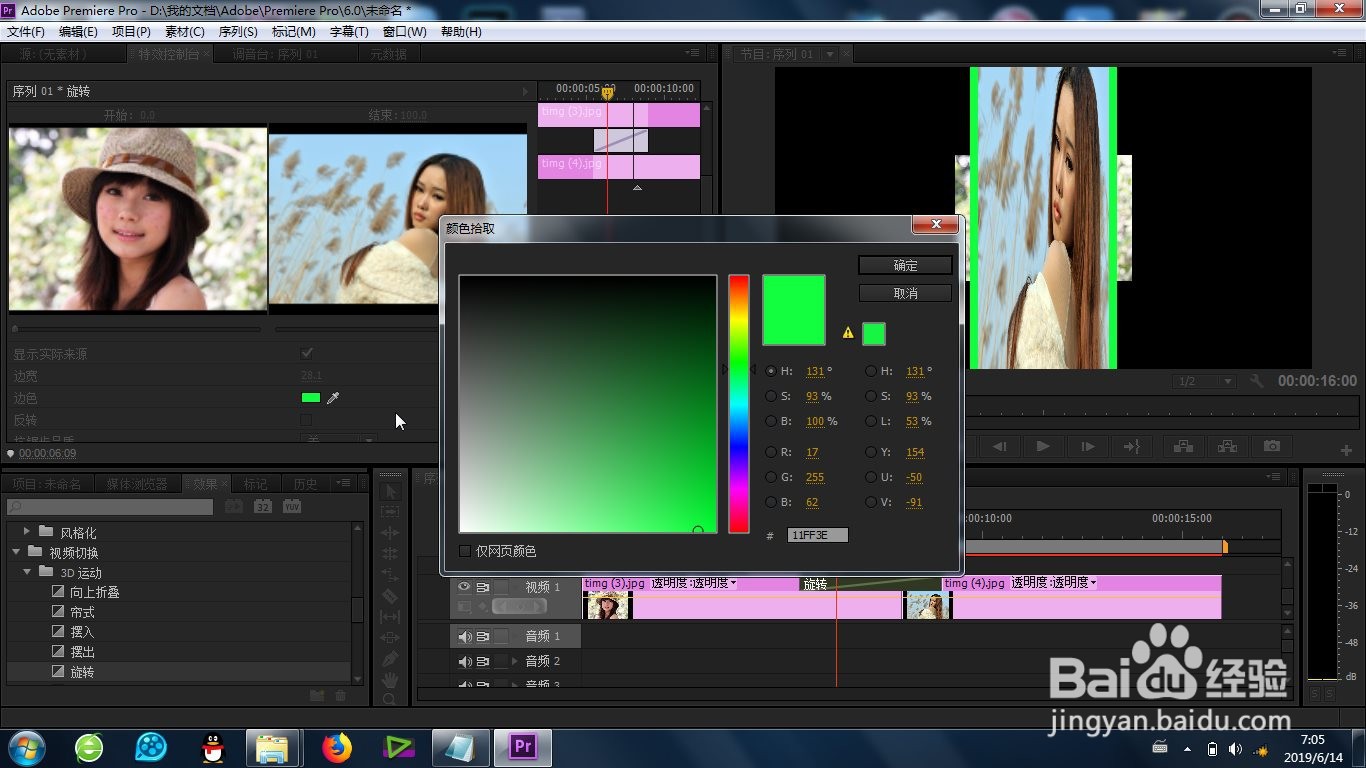1366x768 pixels.
Task: Select the G radio button
Action: click(x=771, y=477)
